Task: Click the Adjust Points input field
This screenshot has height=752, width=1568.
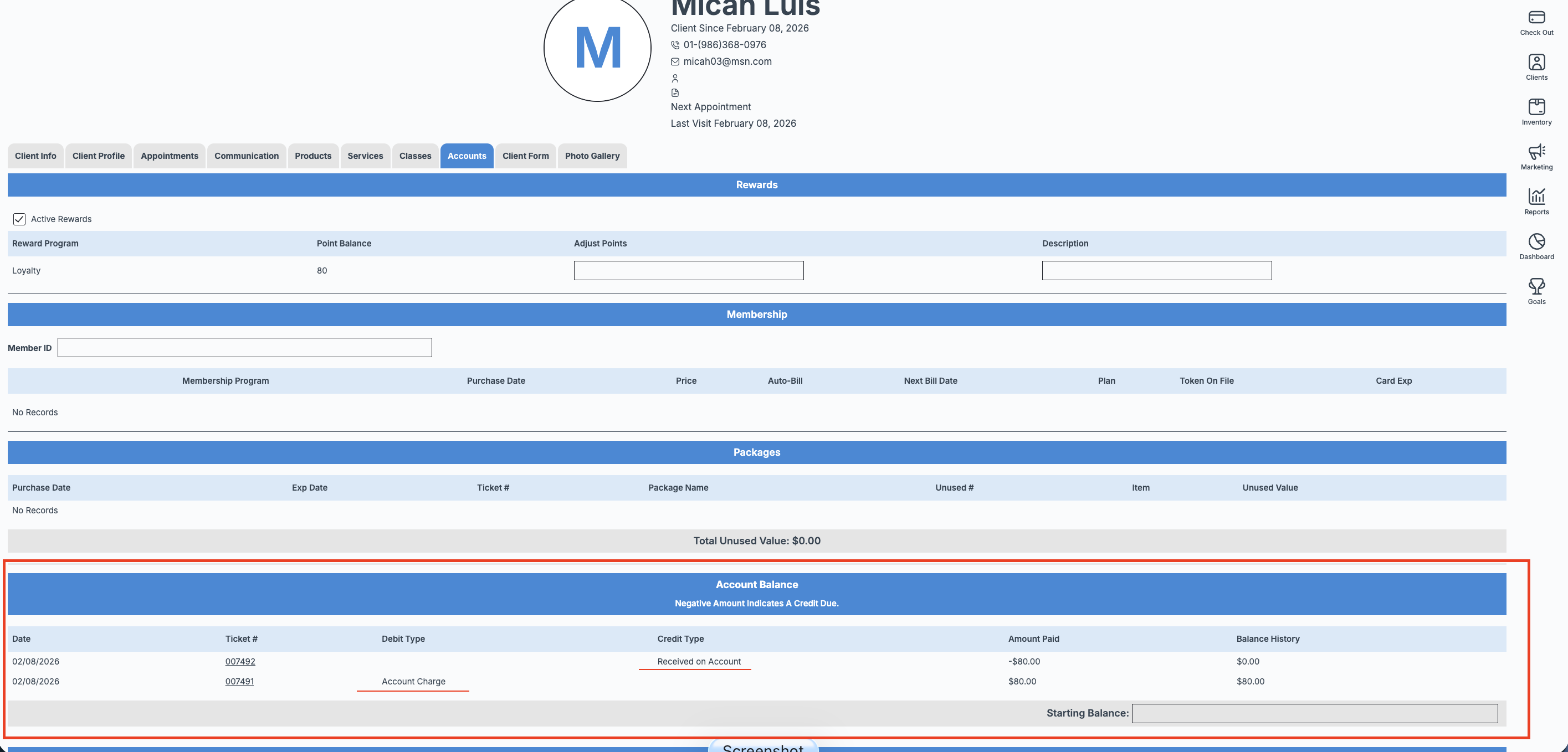Action: [x=689, y=271]
